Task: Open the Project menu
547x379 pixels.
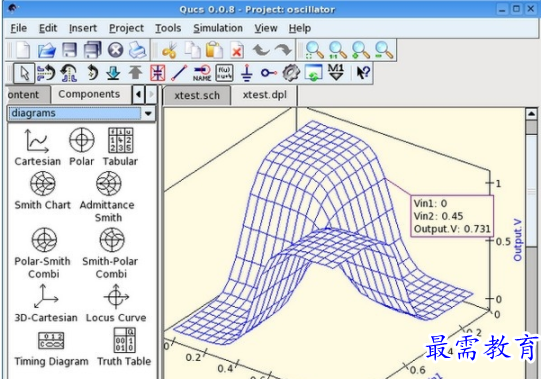Action: (x=126, y=28)
